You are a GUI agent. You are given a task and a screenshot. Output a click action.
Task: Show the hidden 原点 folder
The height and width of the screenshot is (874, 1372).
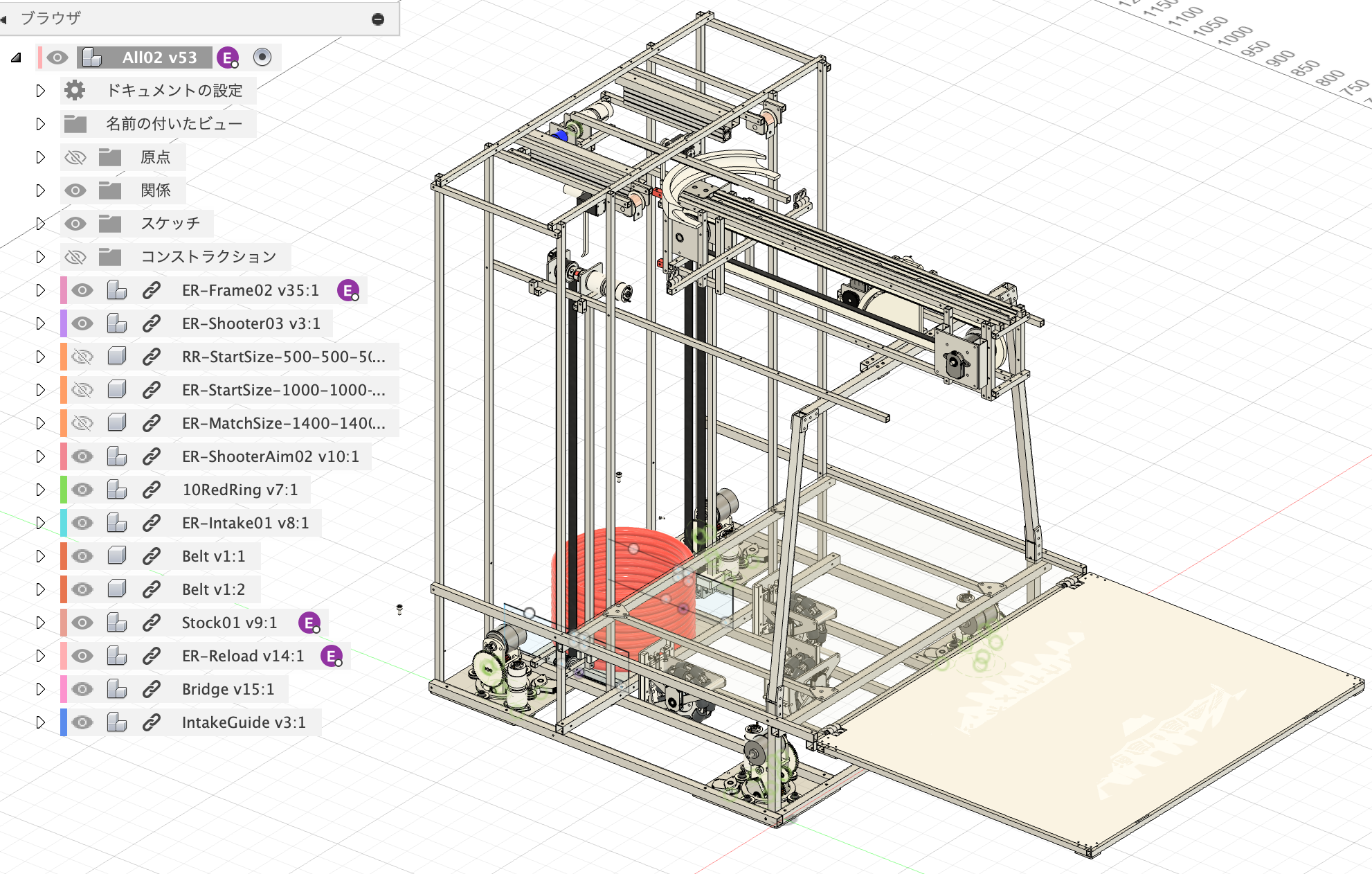click(75, 157)
